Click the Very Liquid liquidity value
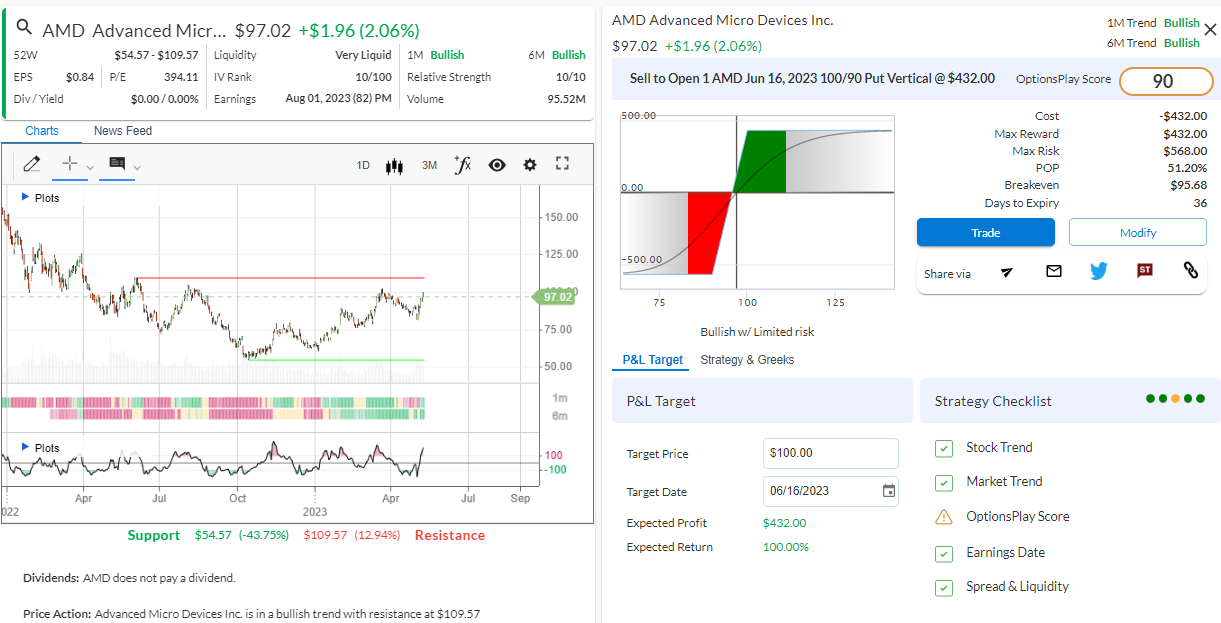Screen dimensions: 1221x623 [363, 55]
